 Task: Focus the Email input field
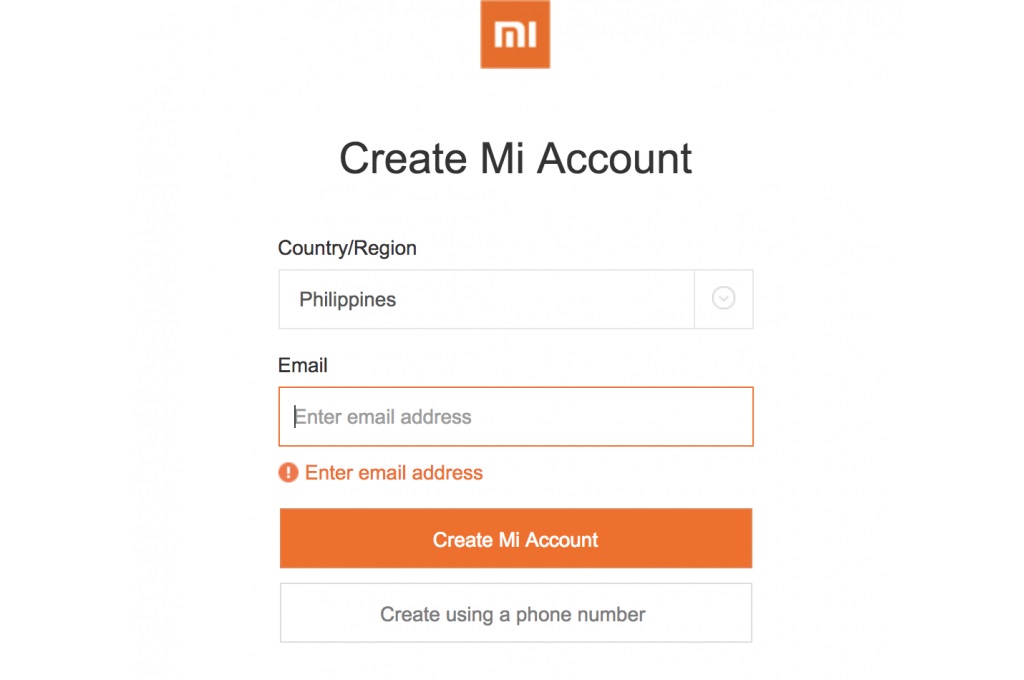tap(516, 417)
